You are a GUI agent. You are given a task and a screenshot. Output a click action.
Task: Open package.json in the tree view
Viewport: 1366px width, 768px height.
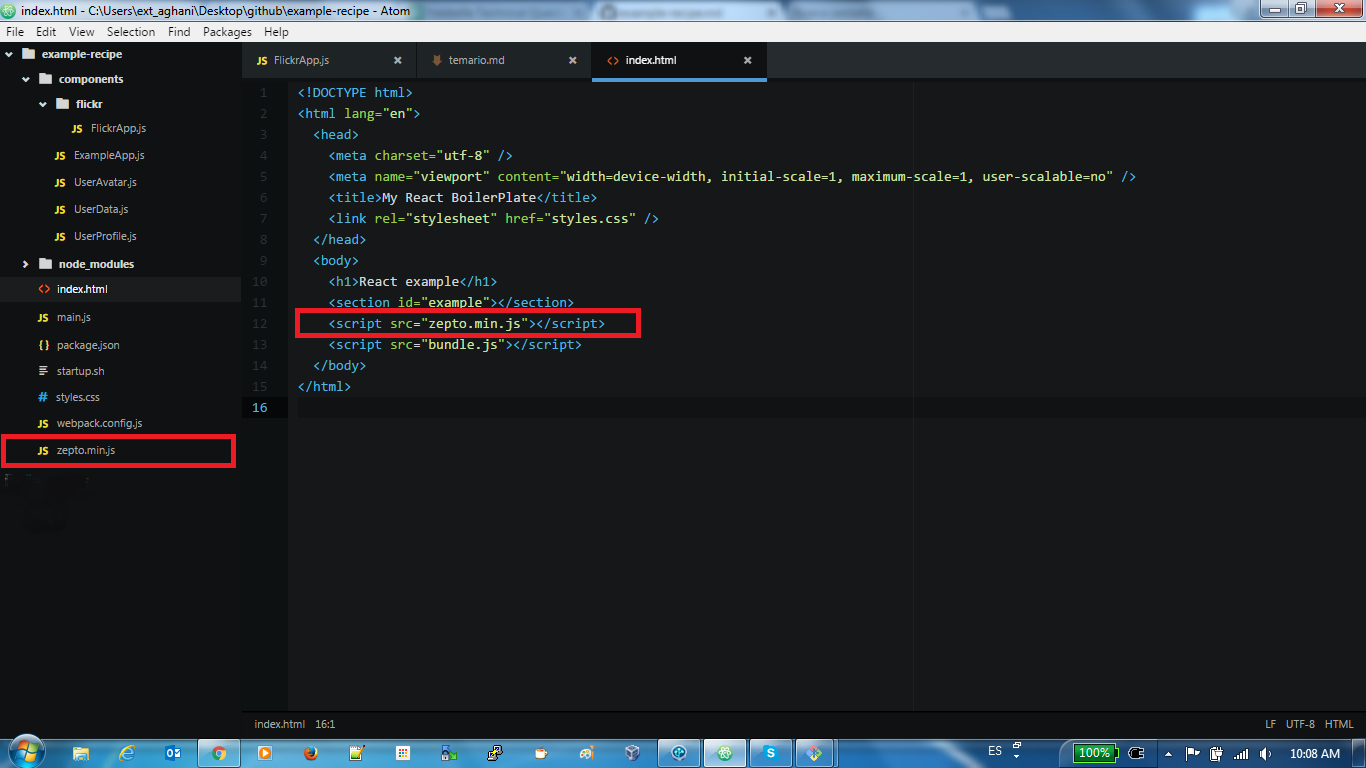(88, 345)
